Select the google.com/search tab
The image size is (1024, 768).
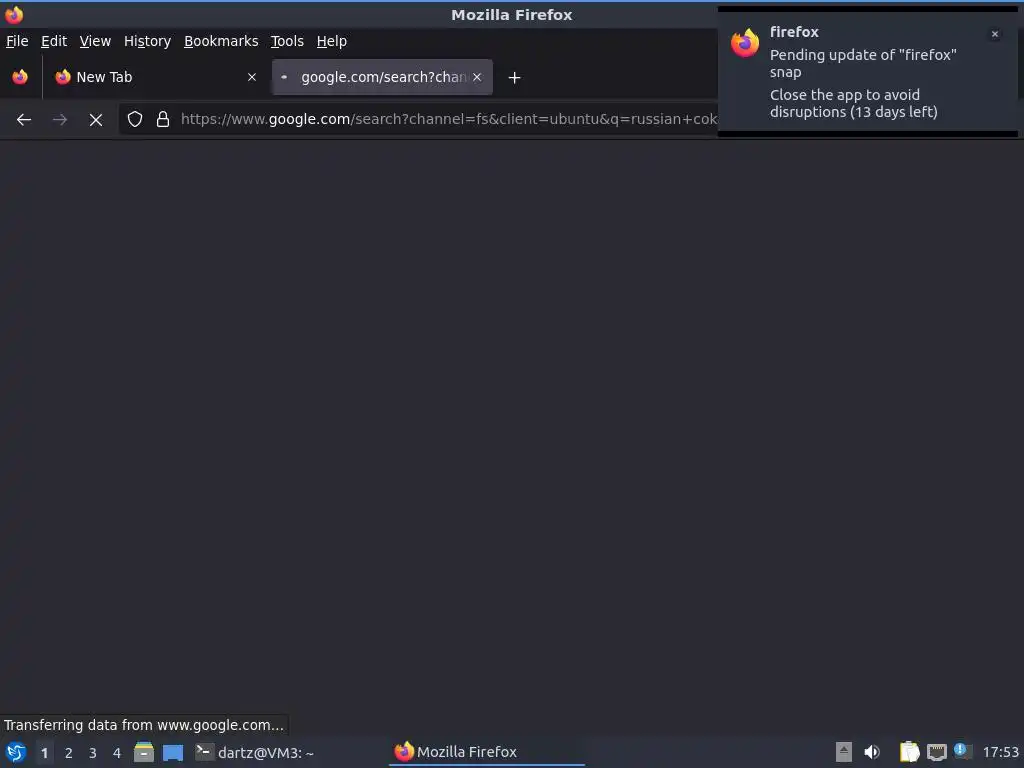coord(382,77)
